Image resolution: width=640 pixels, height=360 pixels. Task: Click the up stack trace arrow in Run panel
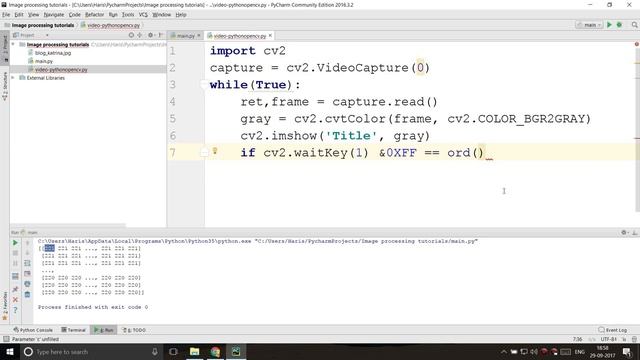(x=27, y=243)
